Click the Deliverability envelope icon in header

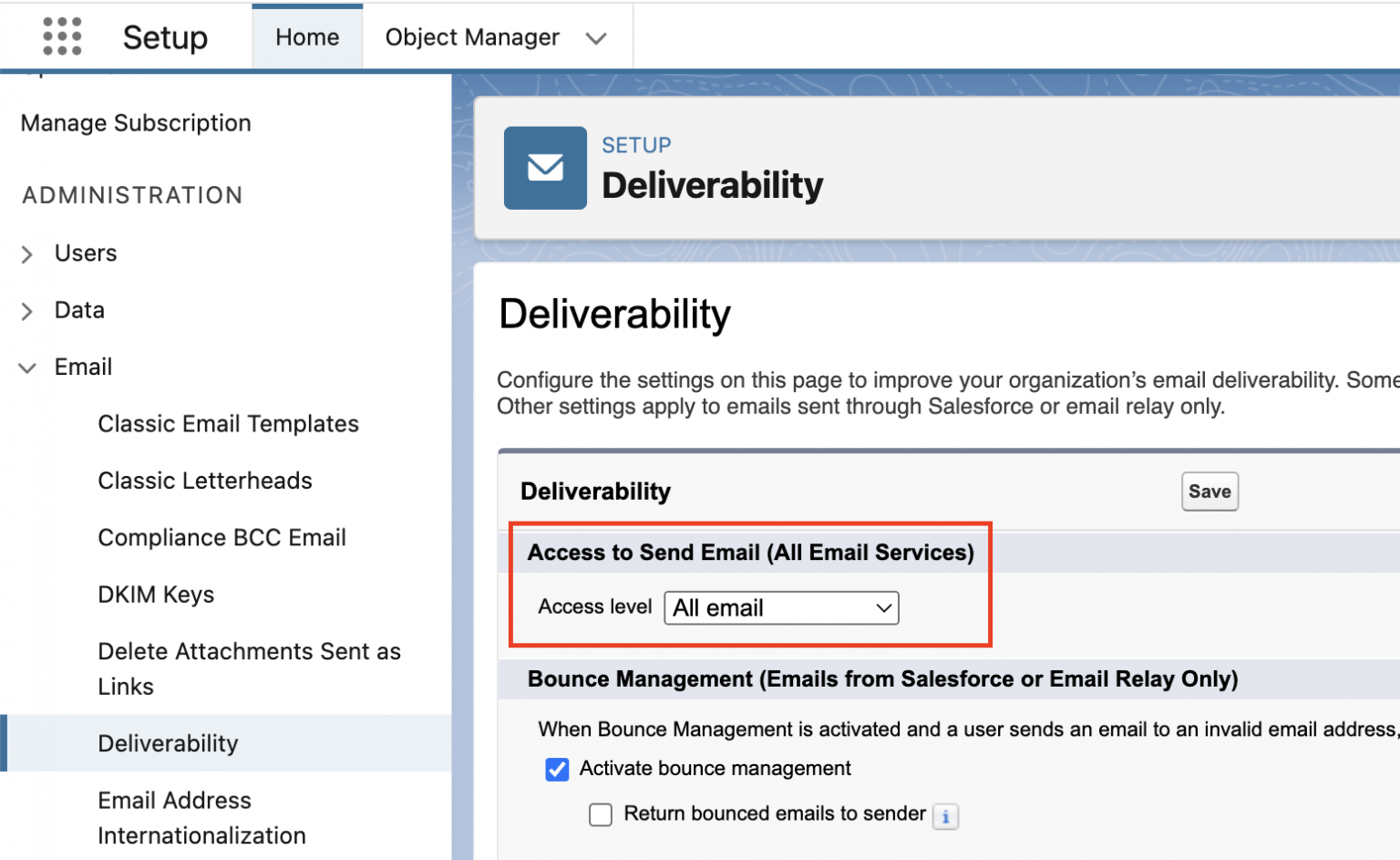545,168
